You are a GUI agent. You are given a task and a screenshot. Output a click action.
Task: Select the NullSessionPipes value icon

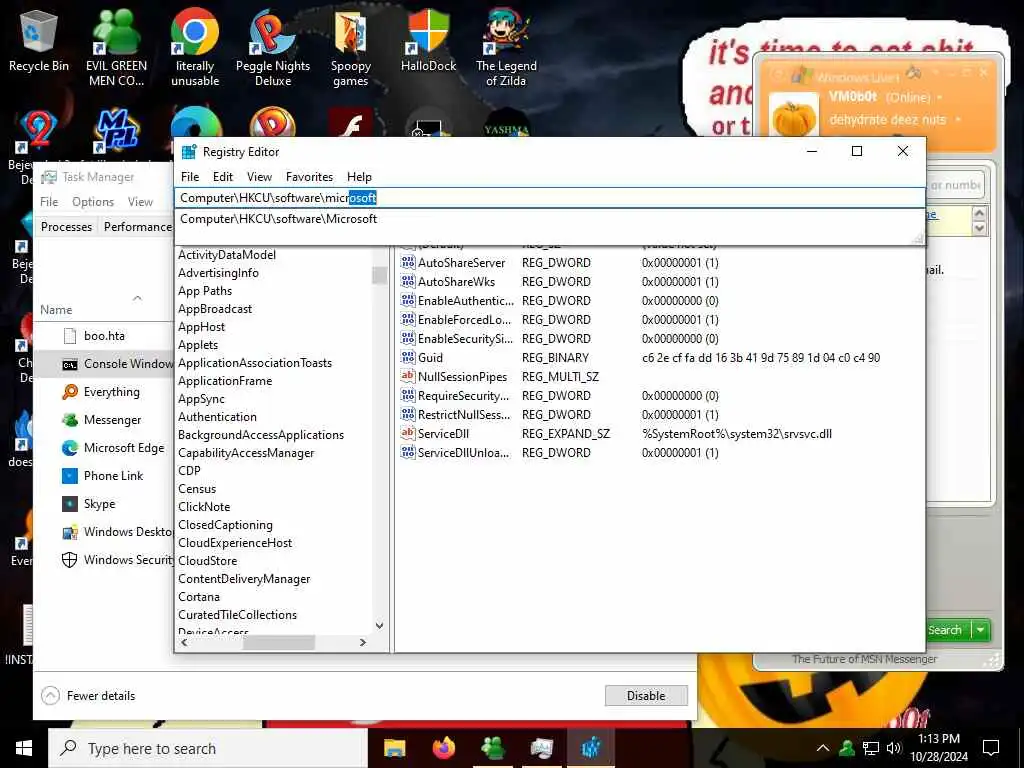(408, 376)
